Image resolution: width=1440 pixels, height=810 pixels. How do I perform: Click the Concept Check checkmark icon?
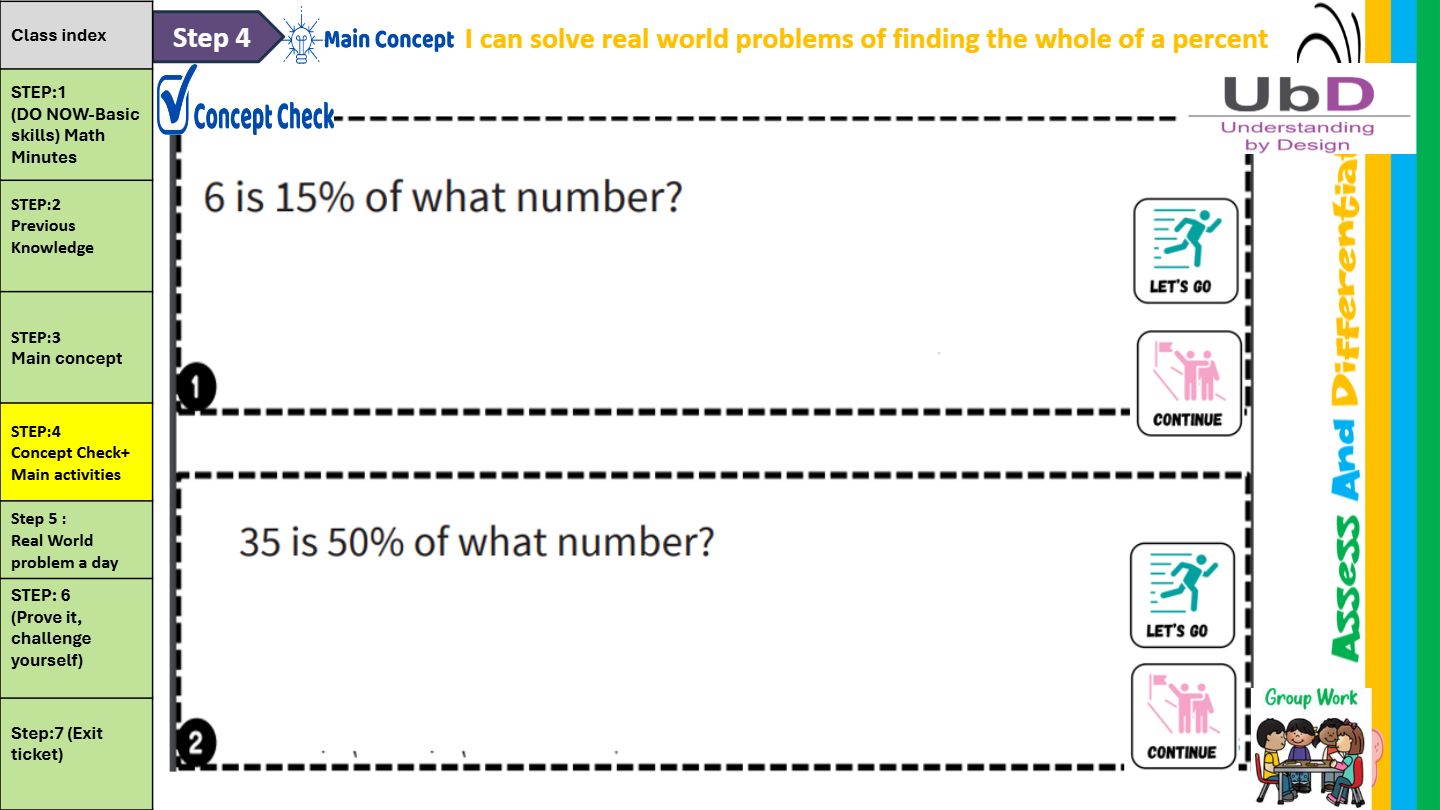point(177,101)
